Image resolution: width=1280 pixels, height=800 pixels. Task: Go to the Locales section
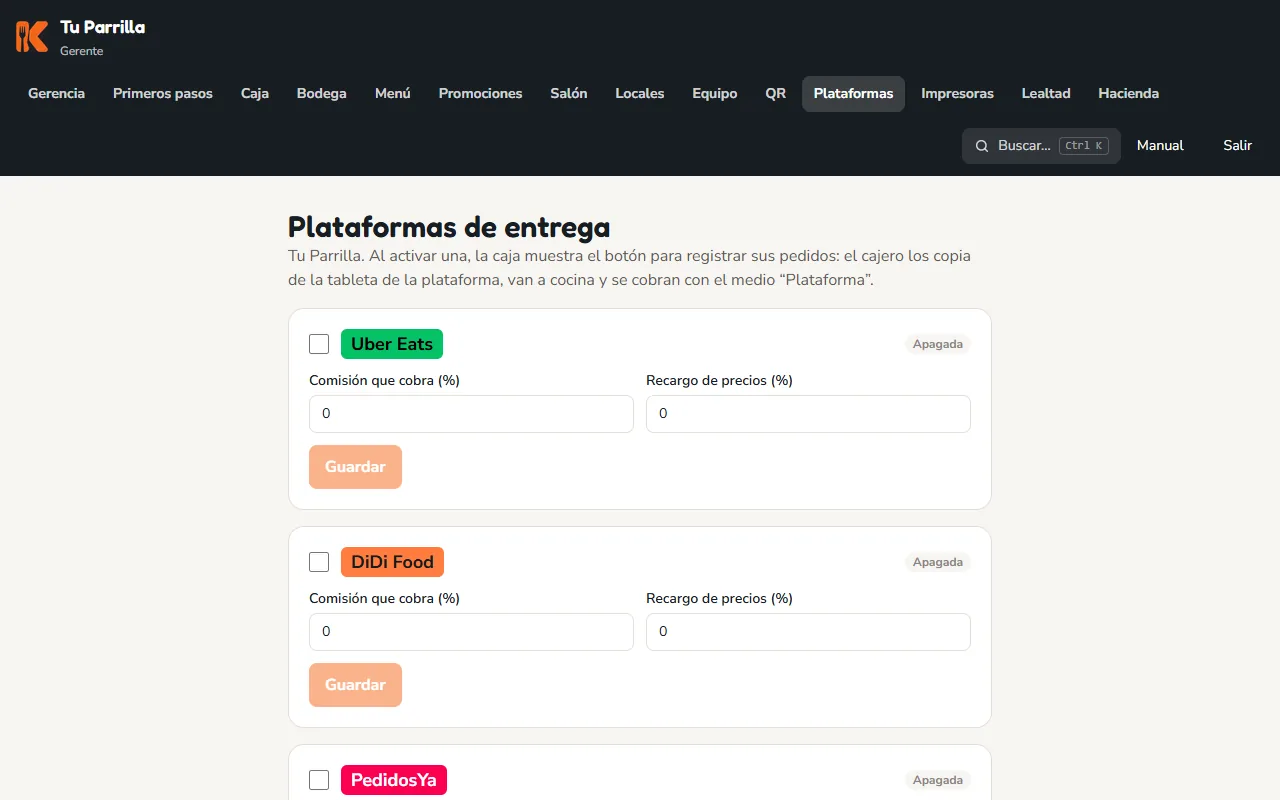pos(640,94)
